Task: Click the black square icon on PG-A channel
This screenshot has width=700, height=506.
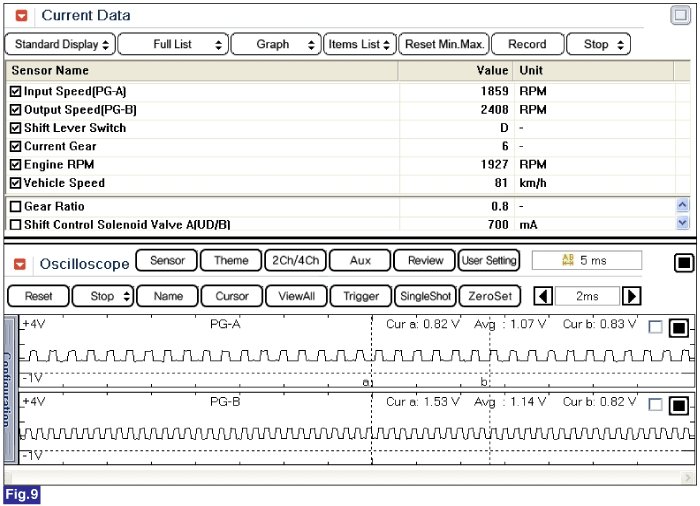Action: point(677,327)
